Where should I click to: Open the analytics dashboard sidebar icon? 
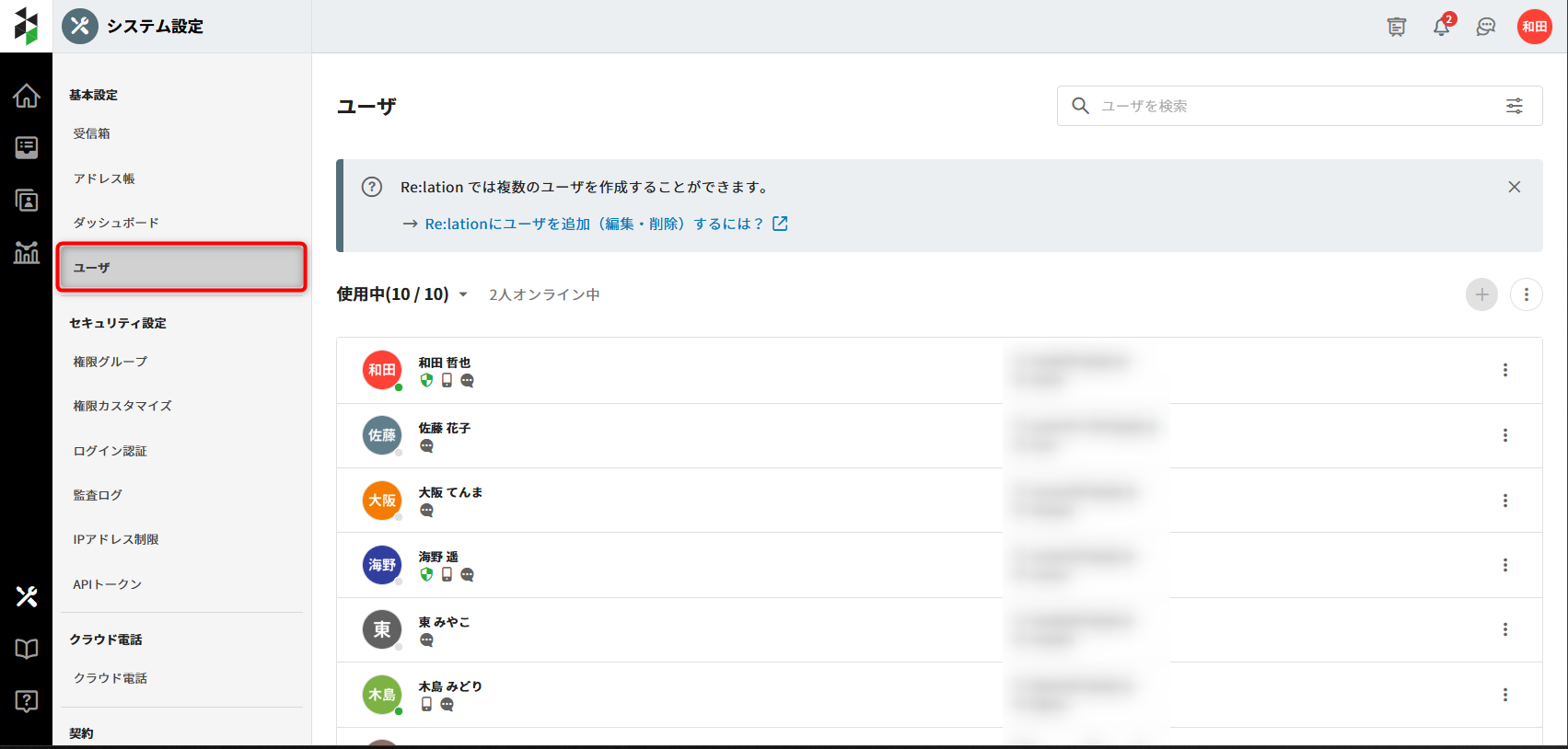26,252
